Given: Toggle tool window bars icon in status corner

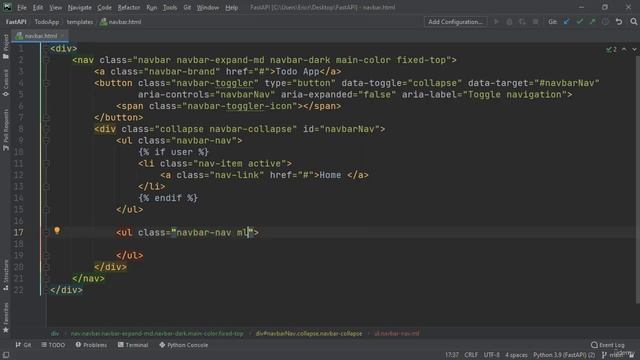Looking at the screenshot, I should (x=6, y=355).
